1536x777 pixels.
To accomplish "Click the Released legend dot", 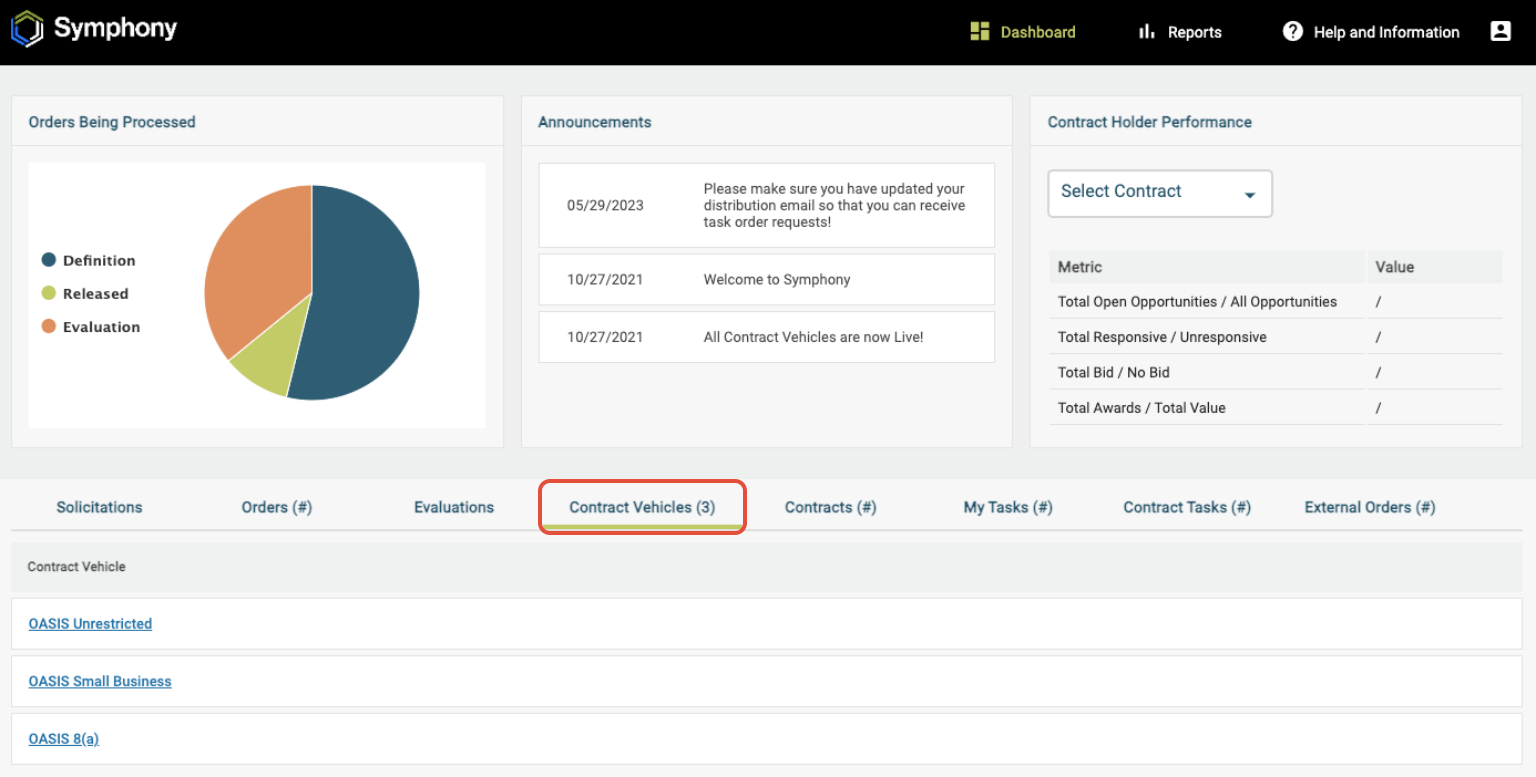I will (x=48, y=293).
